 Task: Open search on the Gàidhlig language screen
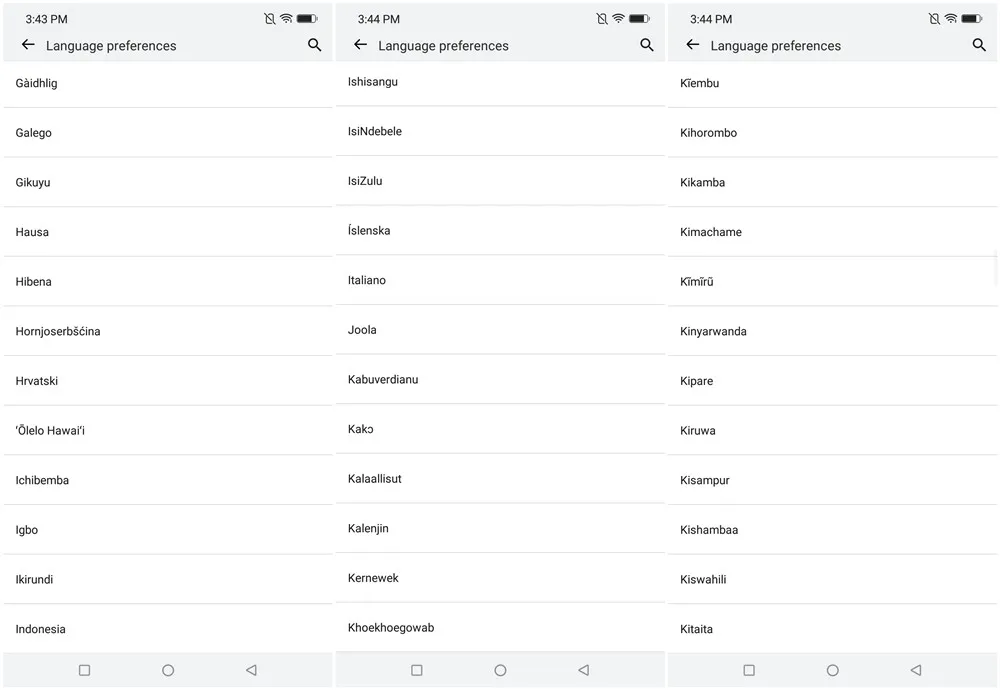tap(314, 45)
